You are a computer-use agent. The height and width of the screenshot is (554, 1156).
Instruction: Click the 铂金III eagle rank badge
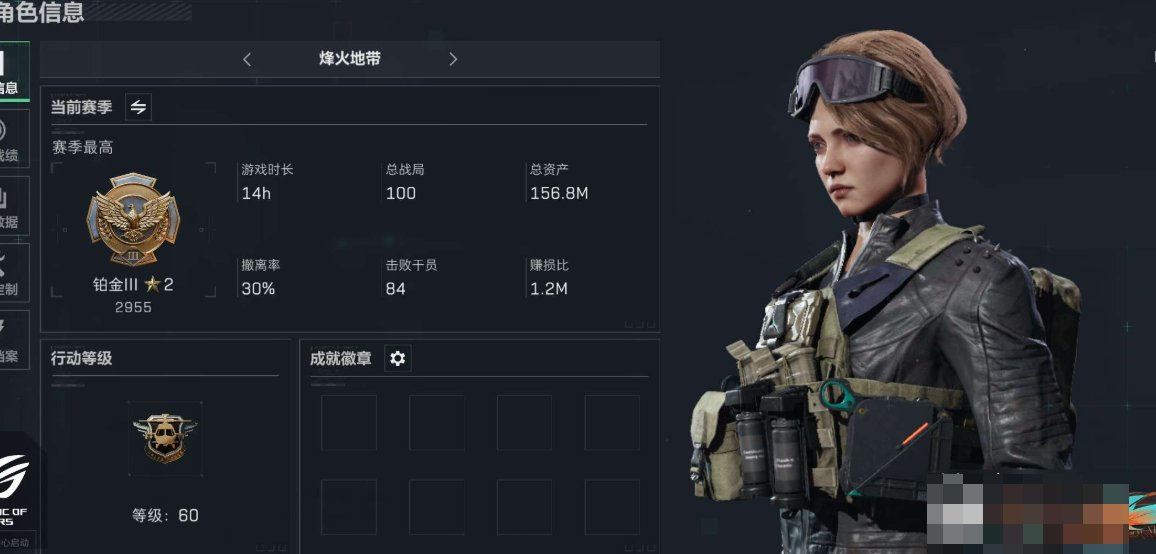(133, 220)
